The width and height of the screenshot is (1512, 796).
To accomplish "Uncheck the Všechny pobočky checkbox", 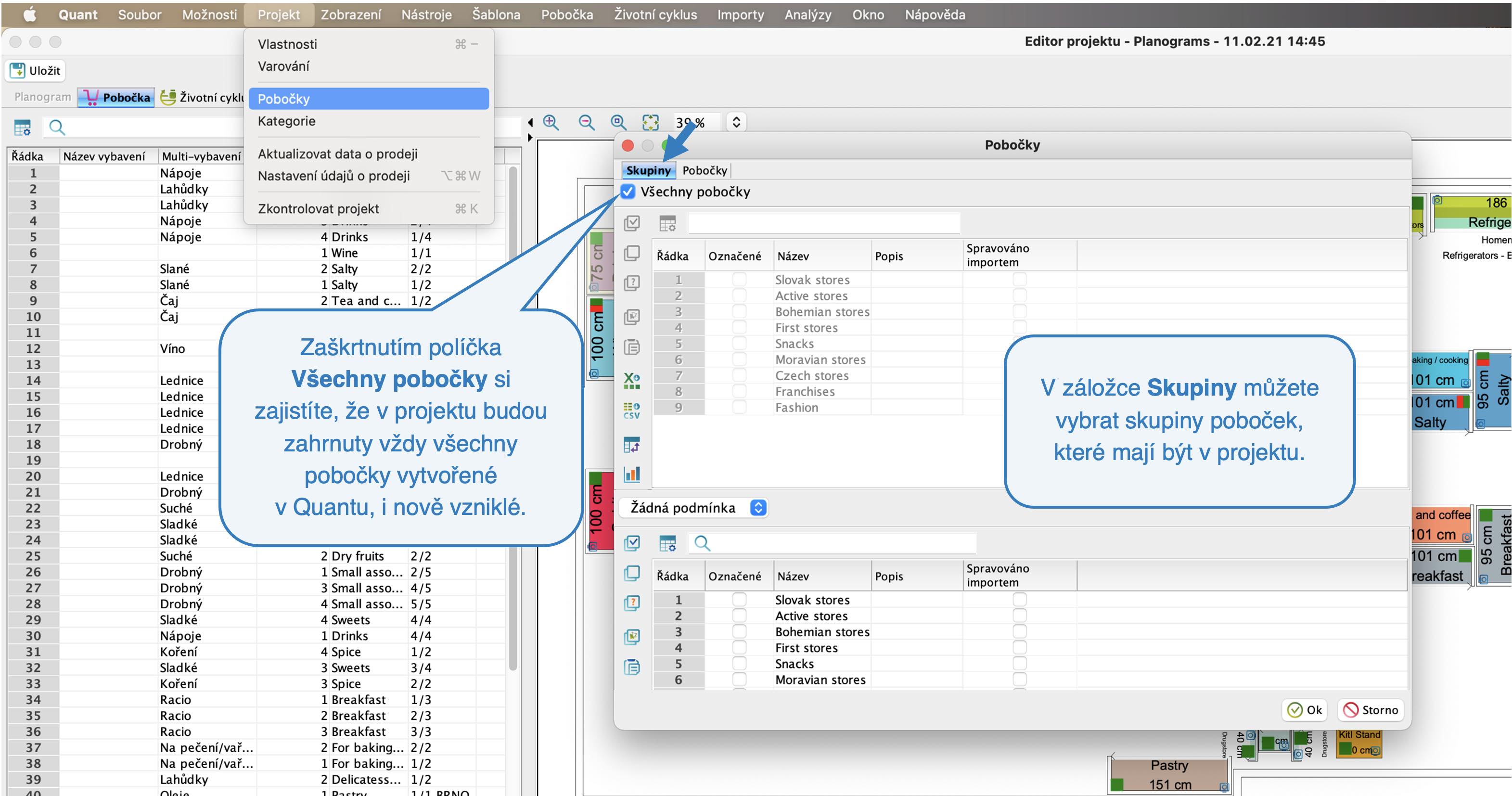I will click(628, 192).
